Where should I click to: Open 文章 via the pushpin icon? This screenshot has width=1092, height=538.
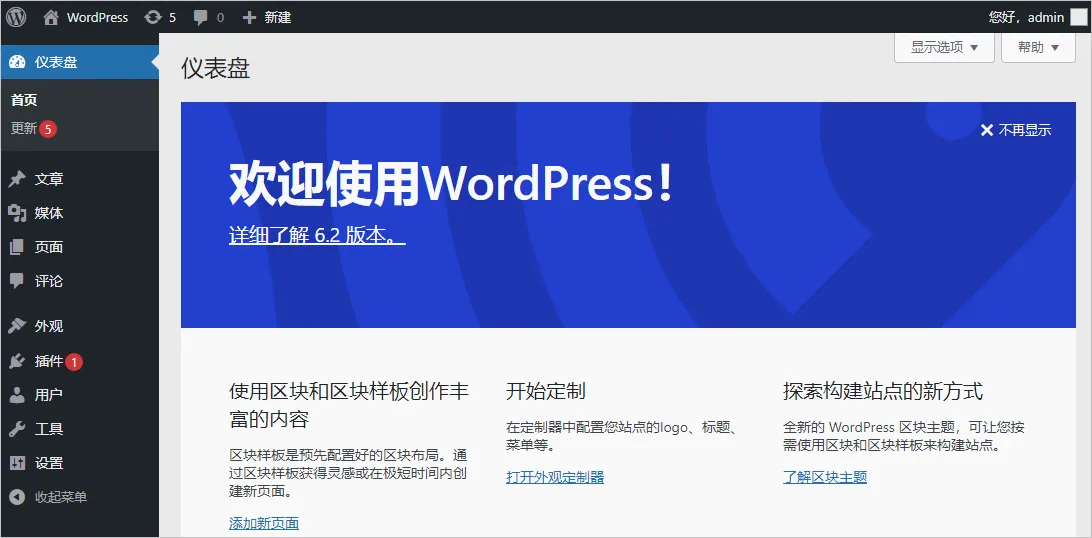[x=17, y=179]
